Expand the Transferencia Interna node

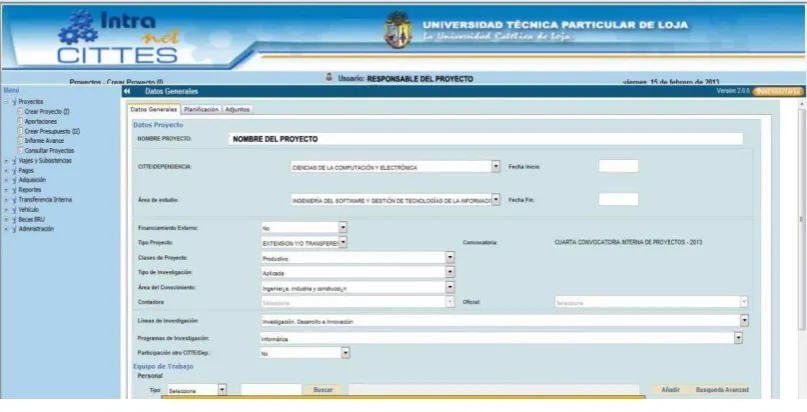tap(6, 200)
